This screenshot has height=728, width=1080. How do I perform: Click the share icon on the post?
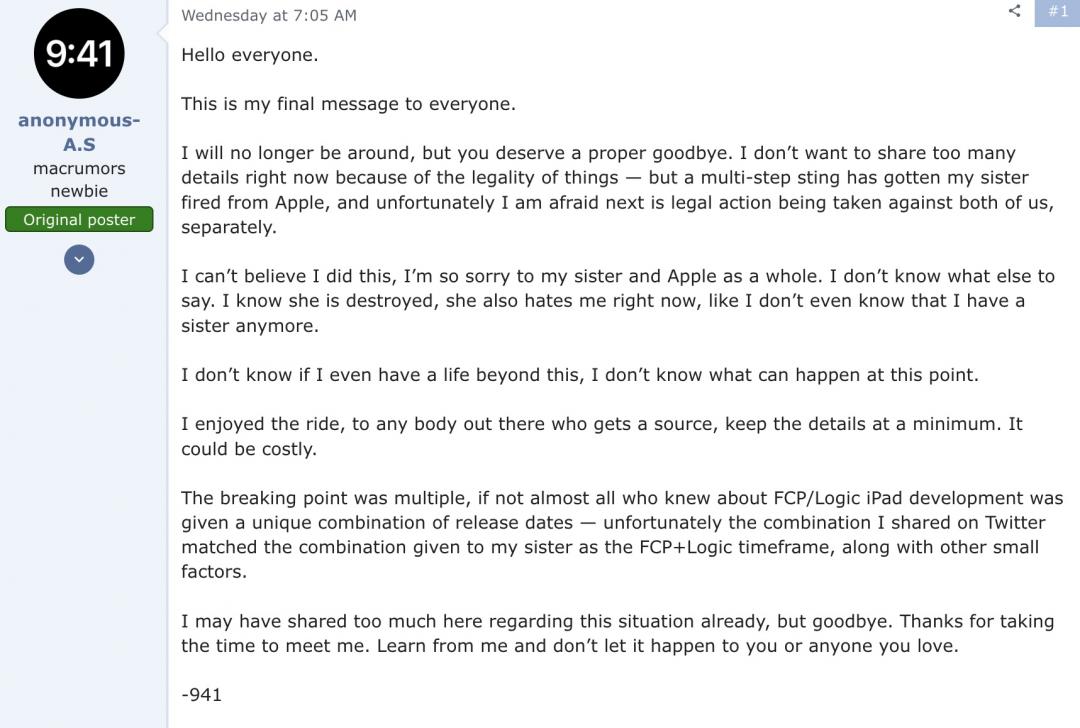click(1014, 11)
